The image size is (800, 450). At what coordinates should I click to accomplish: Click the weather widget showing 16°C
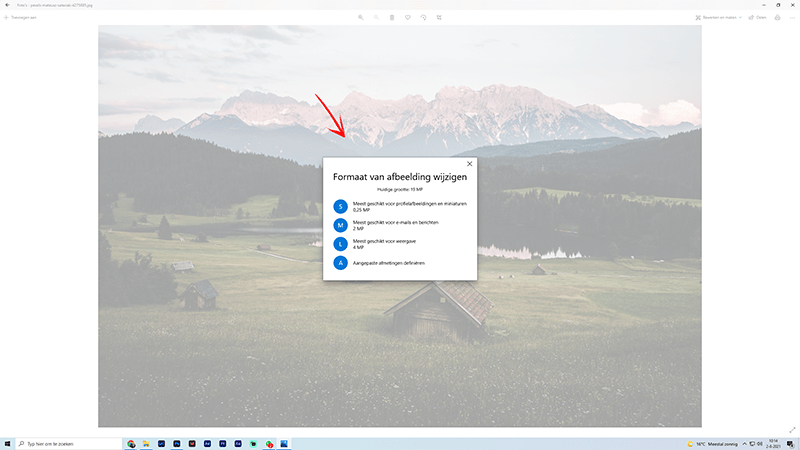click(x=712, y=444)
